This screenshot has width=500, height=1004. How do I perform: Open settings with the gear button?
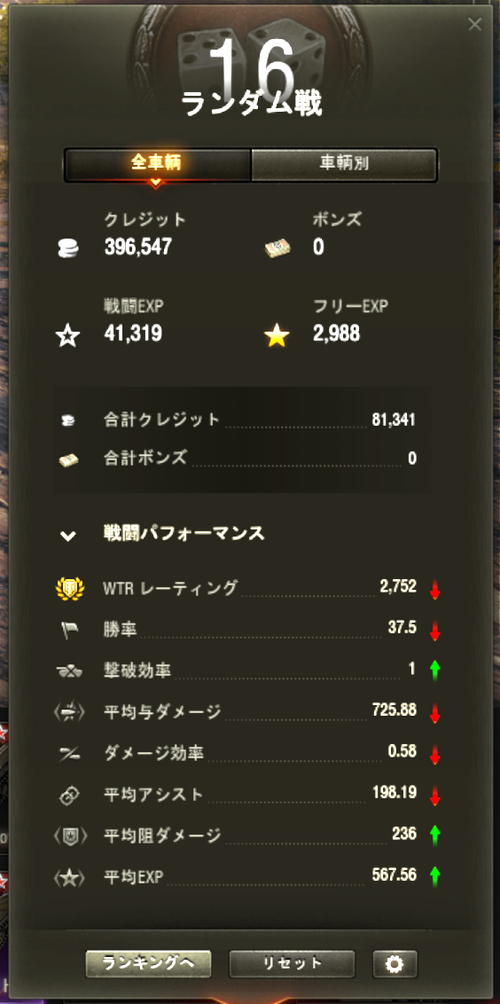395,963
